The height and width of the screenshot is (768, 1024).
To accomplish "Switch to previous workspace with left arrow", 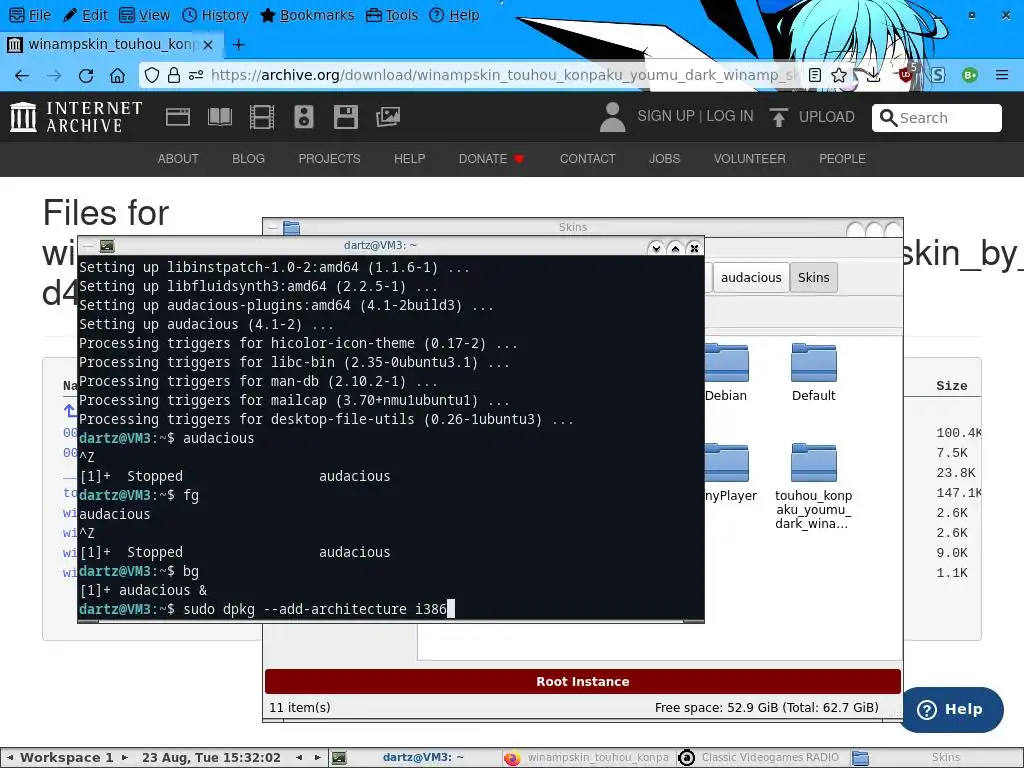I will (x=10, y=758).
